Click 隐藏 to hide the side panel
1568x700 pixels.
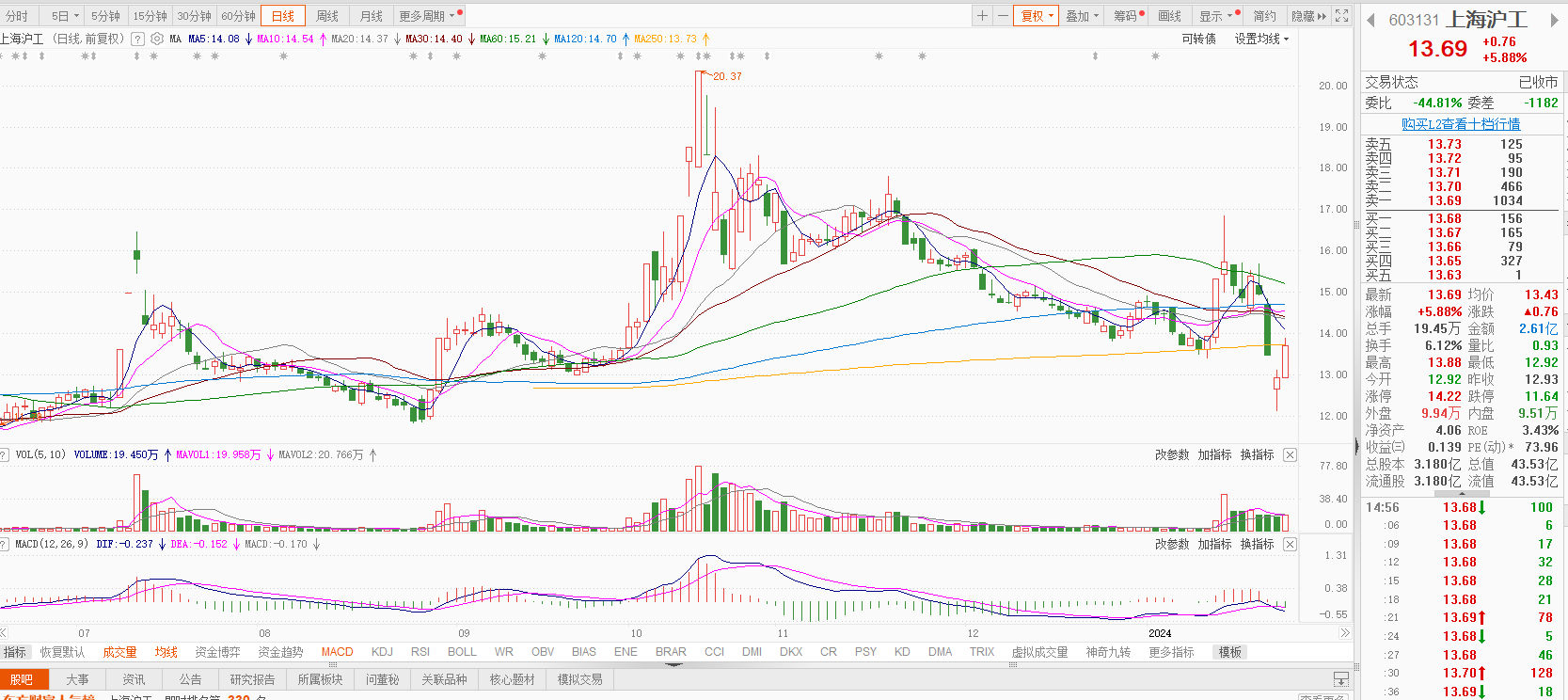[x=1307, y=16]
